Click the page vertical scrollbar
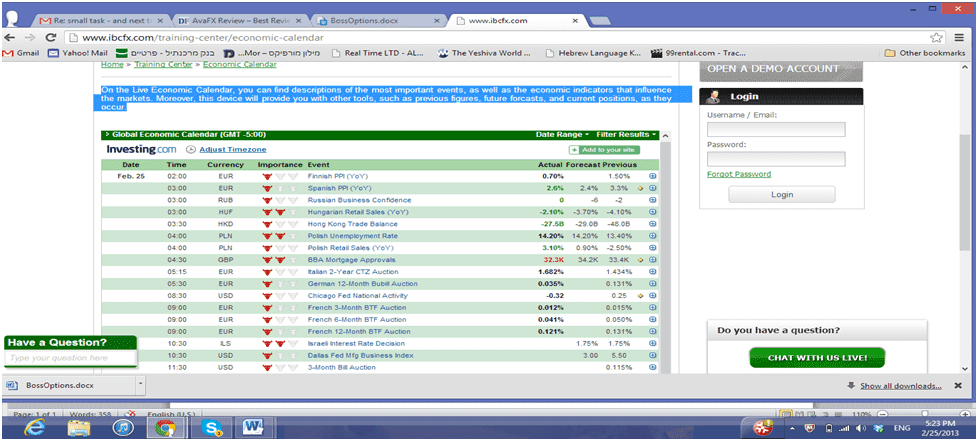 [964, 193]
